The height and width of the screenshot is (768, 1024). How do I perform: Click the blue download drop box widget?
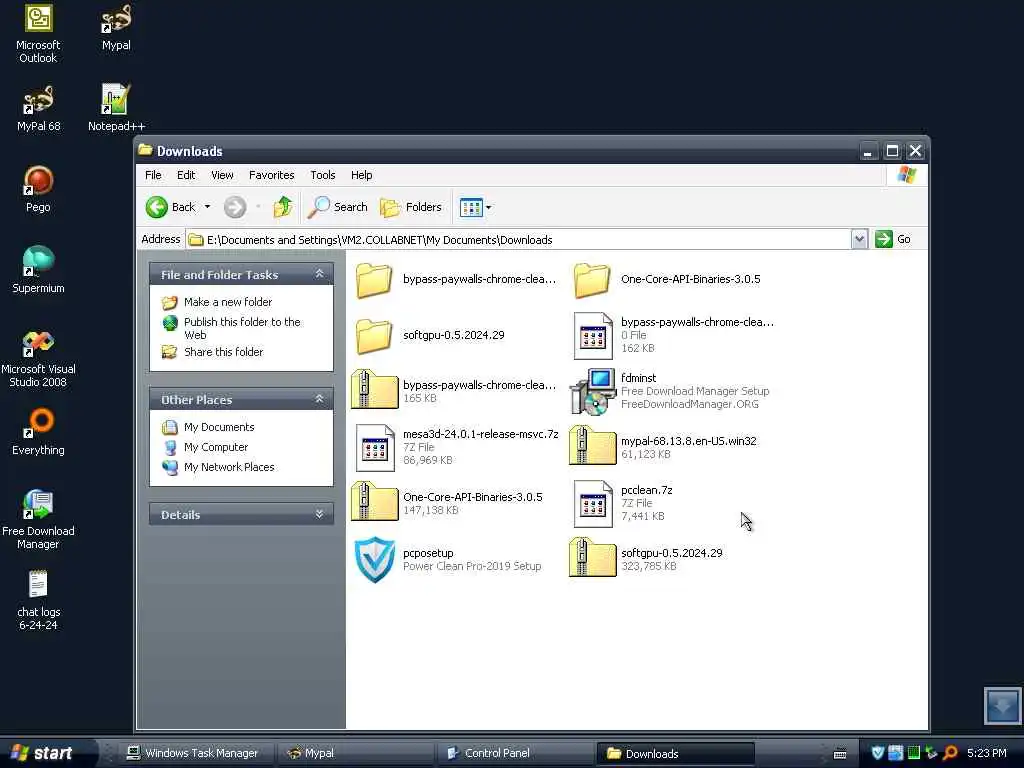click(1002, 705)
